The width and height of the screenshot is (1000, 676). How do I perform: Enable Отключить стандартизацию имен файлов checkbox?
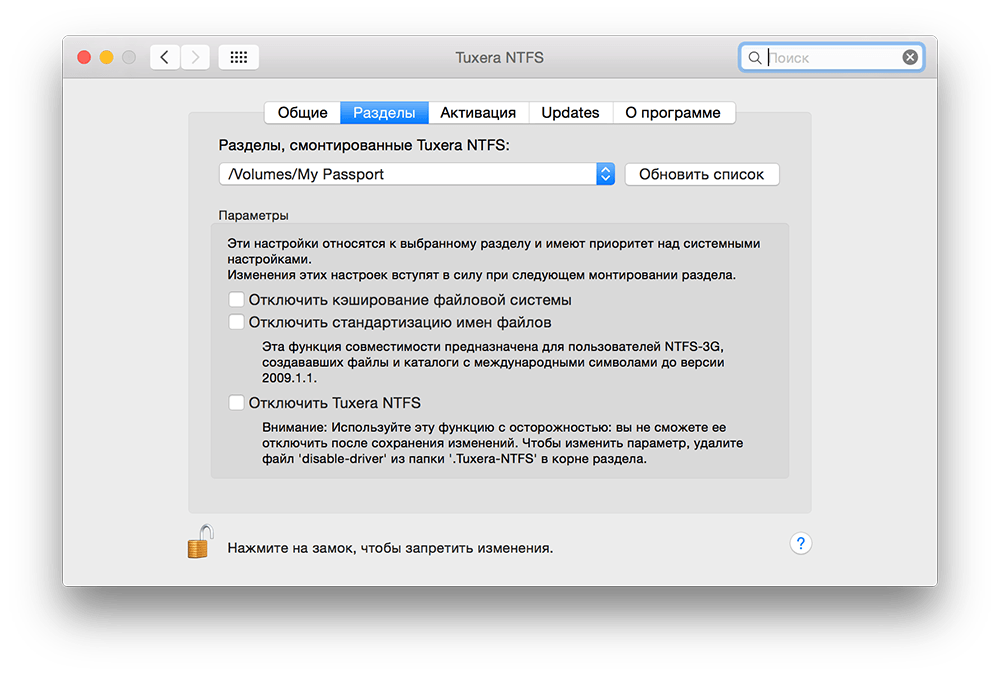(236, 322)
